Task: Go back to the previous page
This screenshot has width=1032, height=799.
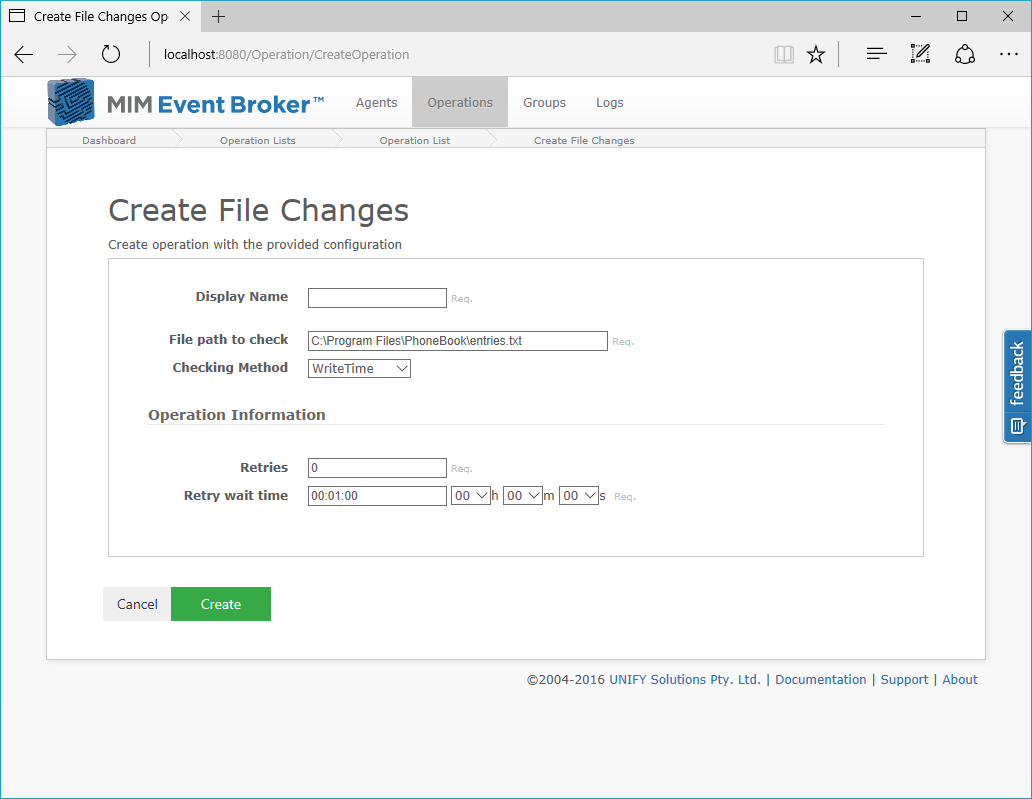Action: pos(24,55)
